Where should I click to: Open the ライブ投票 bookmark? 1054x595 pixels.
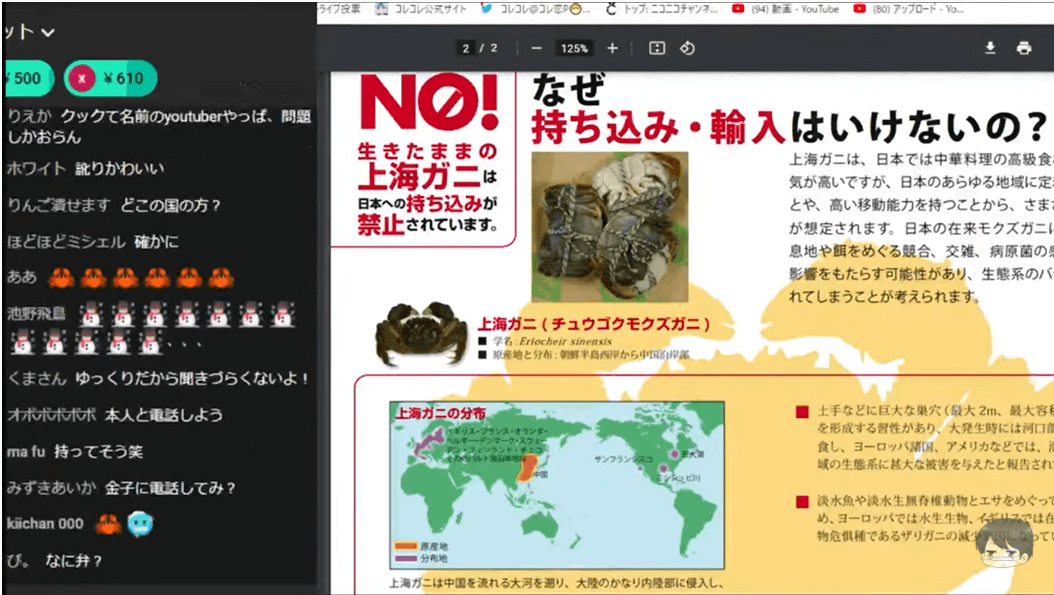pos(338,9)
